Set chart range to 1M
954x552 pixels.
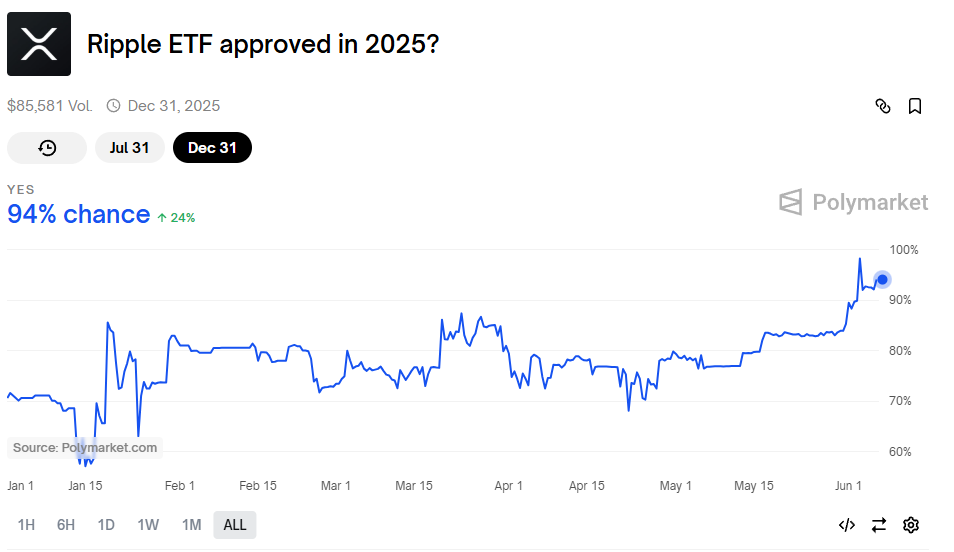click(x=191, y=525)
